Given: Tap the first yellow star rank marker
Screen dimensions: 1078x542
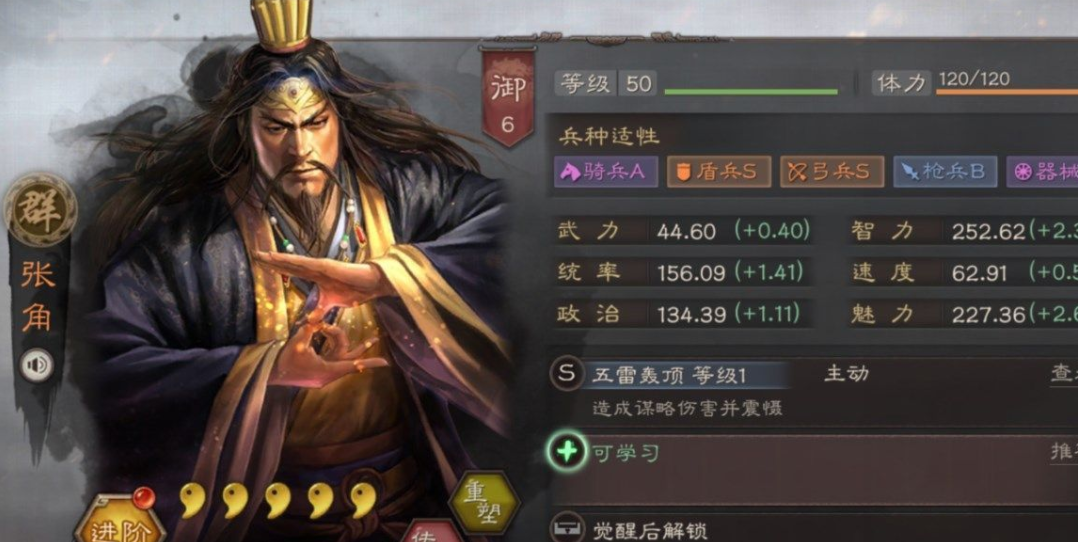Looking at the screenshot, I should 192,501.
